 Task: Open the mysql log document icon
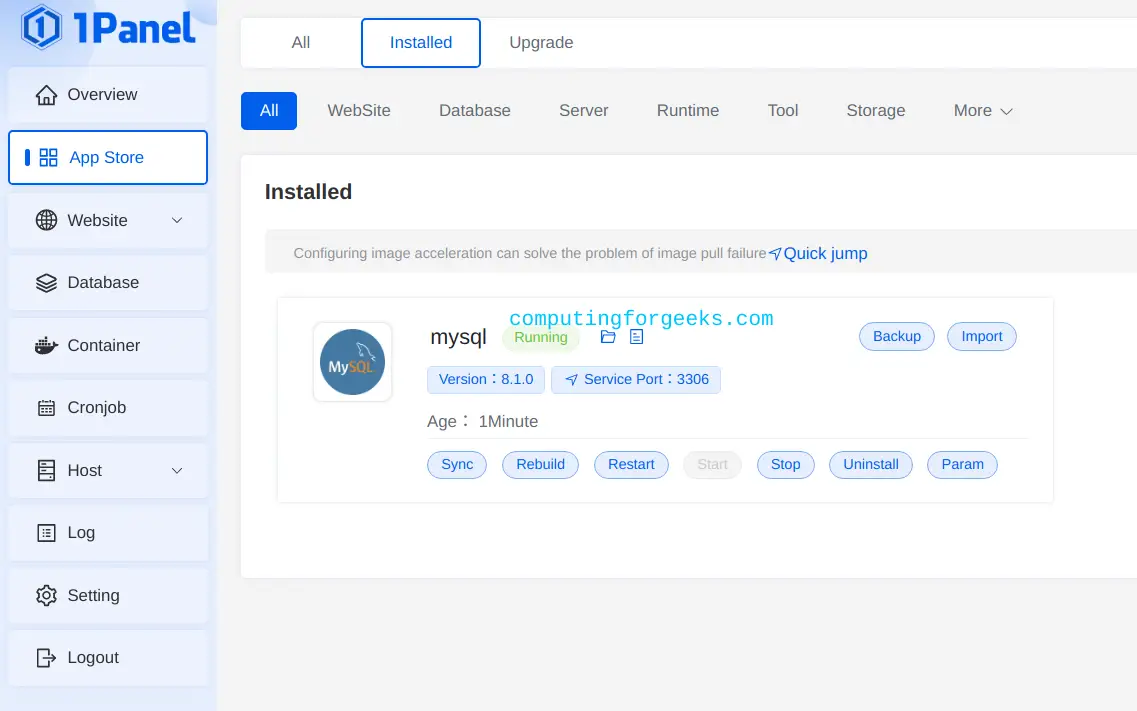(637, 337)
